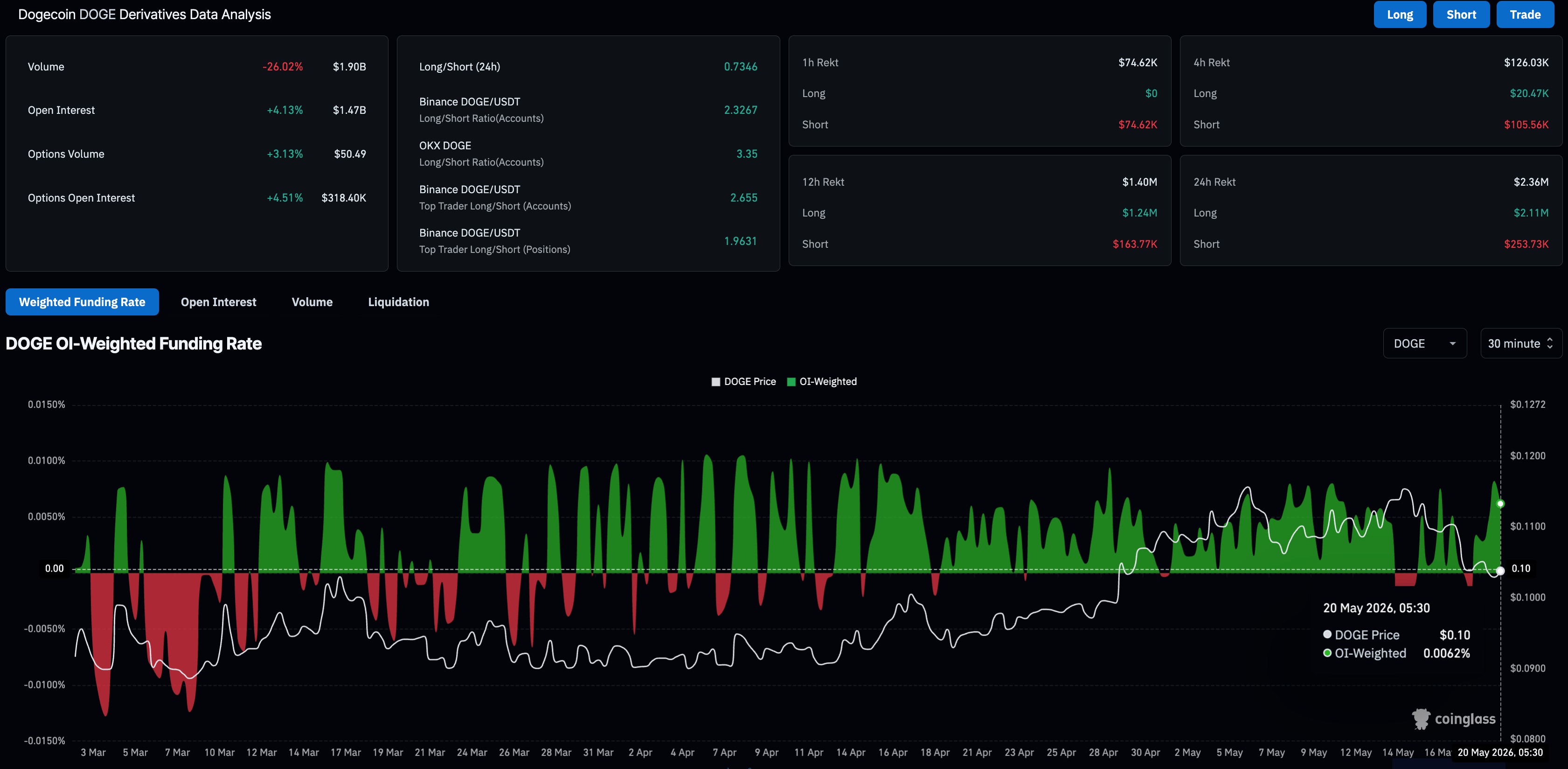The width and height of the screenshot is (1568, 769).
Task: Click the Dogecoin DOGE Derivatives Data Analysis heading
Action: tap(144, 14)
